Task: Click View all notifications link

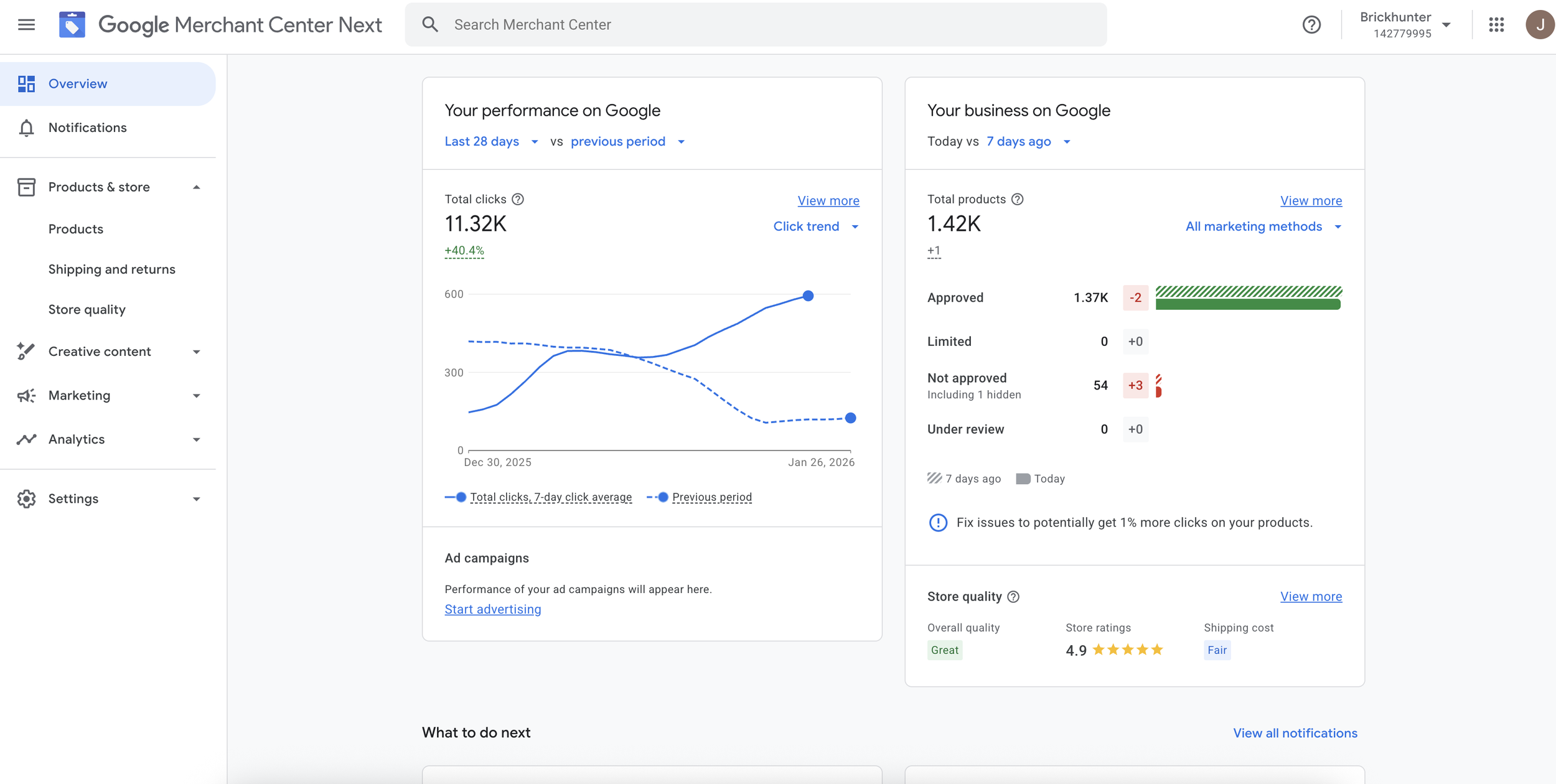Action: click(x=1295, y=733)
